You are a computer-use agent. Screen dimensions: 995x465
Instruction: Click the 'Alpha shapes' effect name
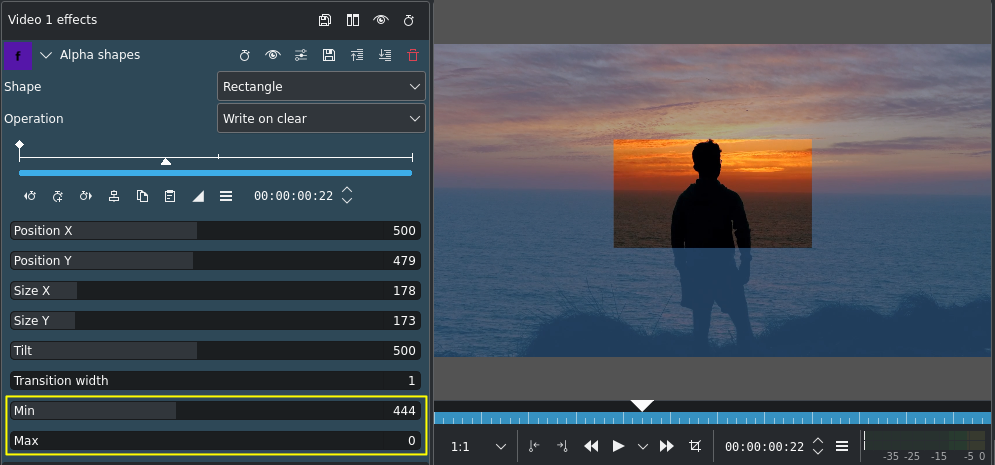point(100,55)
